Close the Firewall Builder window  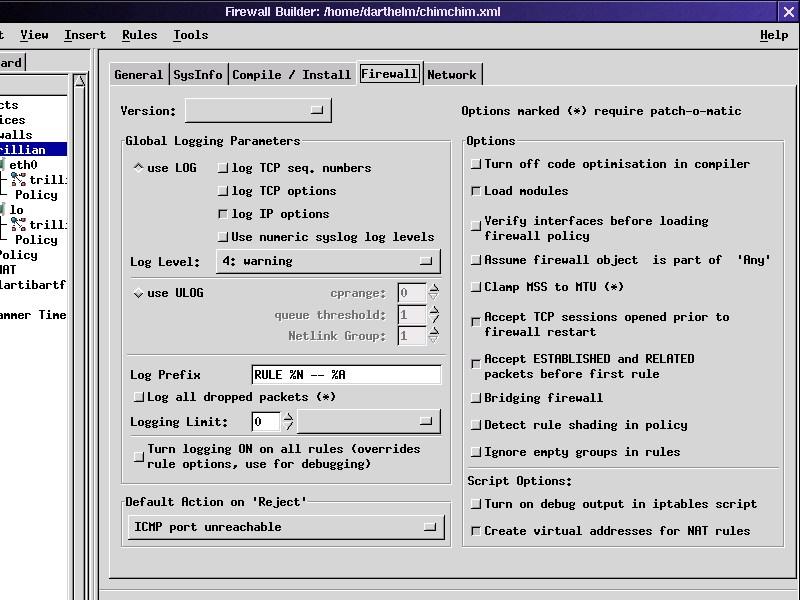tap(788, 12)
